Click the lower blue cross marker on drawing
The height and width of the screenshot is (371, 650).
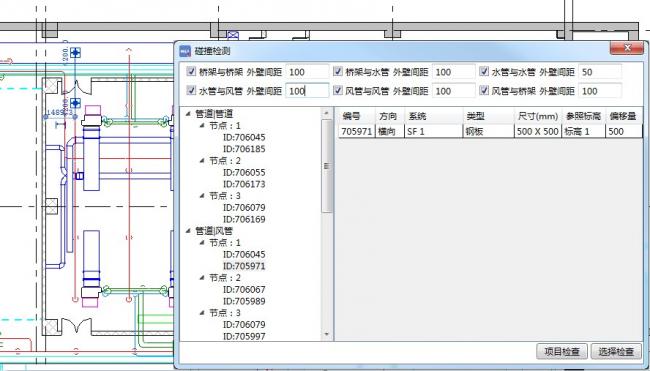coord(75,103)
